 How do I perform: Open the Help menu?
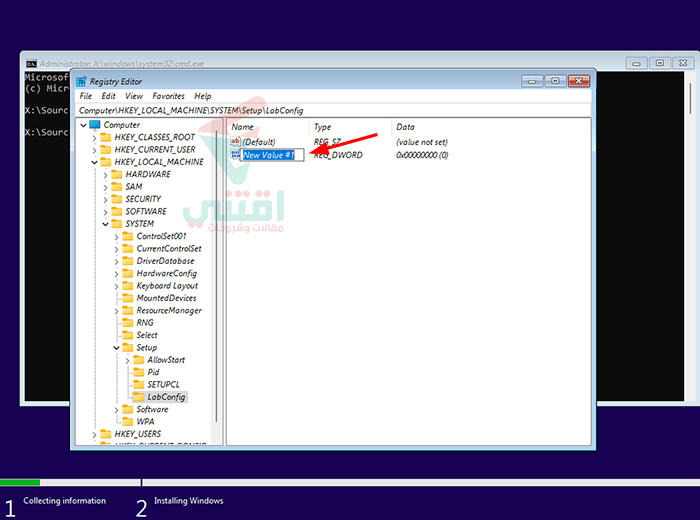click(203, 96)
